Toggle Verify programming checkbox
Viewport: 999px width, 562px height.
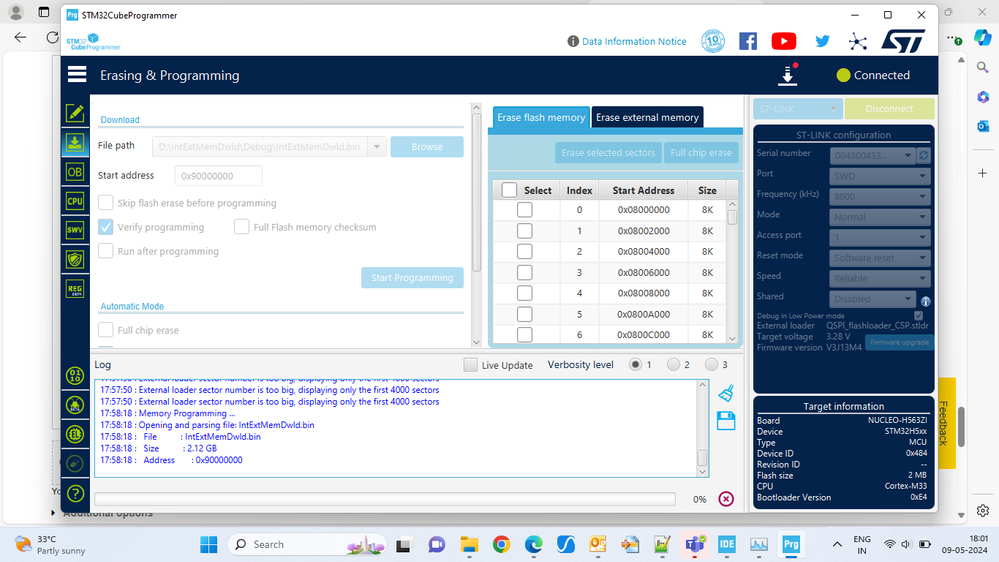pyautogui.click(x=106, y=227)
